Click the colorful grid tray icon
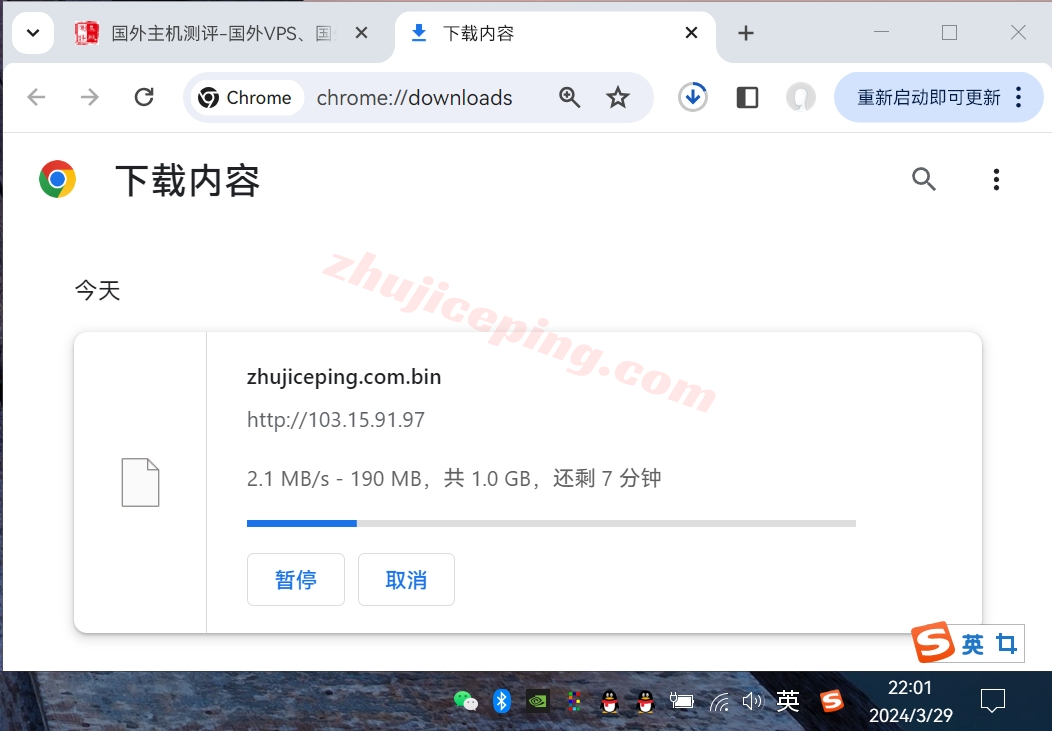 tap(574, 701)
